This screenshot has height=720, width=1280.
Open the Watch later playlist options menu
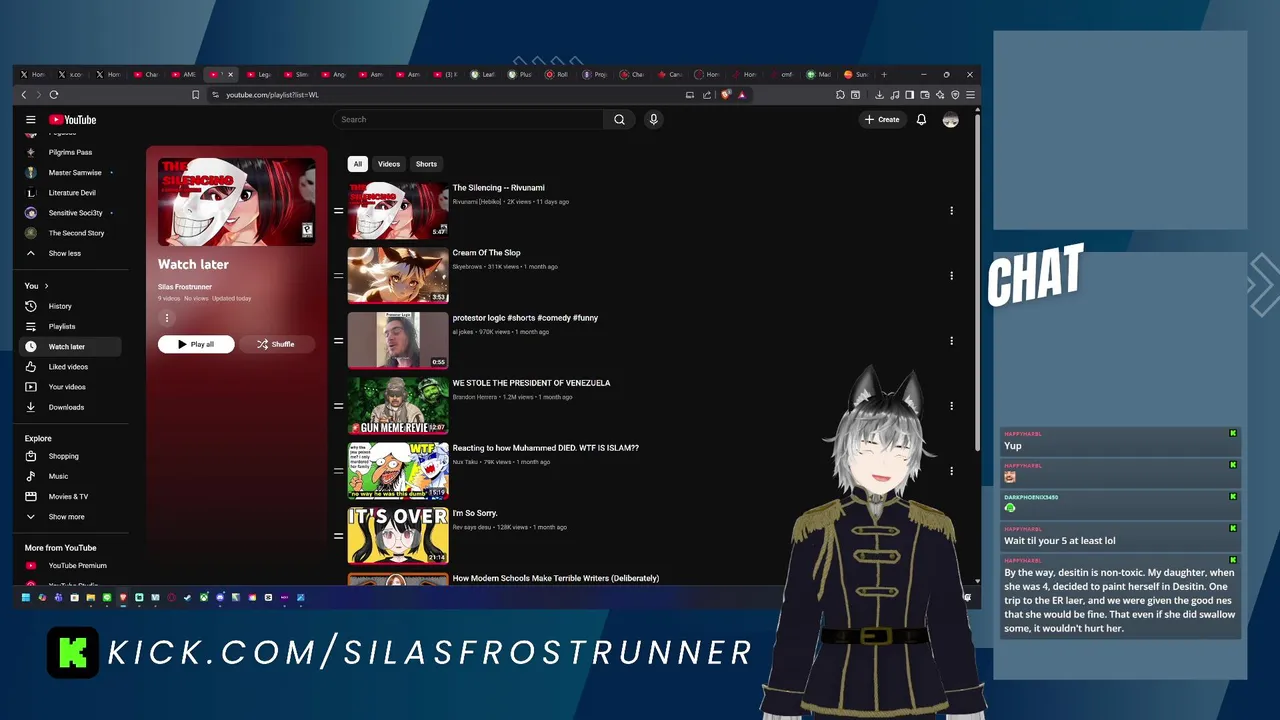coord(167,318)
